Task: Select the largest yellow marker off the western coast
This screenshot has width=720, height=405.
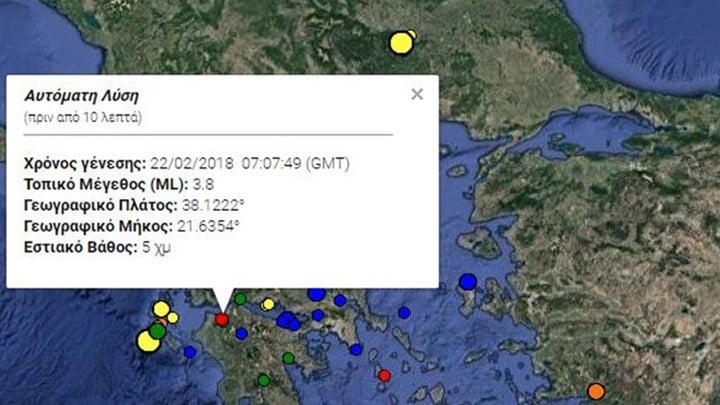Action: pyautogui.click(x=148, y=342)
